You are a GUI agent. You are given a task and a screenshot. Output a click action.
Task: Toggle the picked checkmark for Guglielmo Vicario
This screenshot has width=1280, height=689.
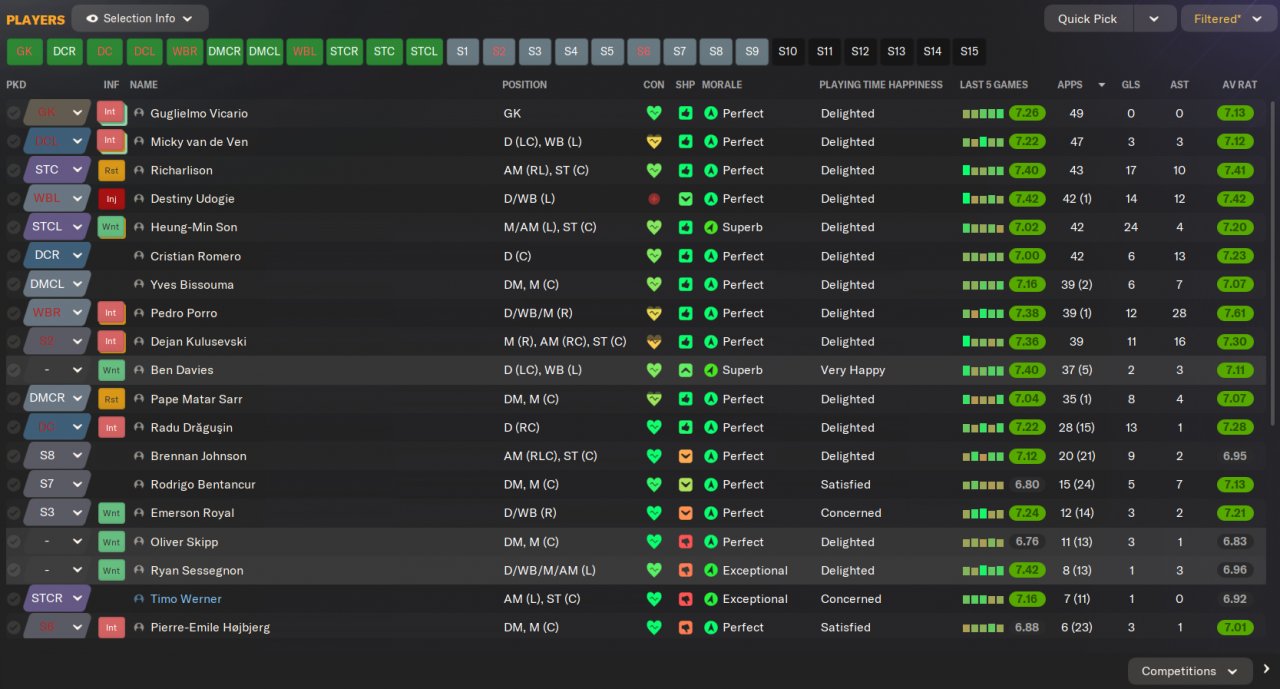(13, 113)
